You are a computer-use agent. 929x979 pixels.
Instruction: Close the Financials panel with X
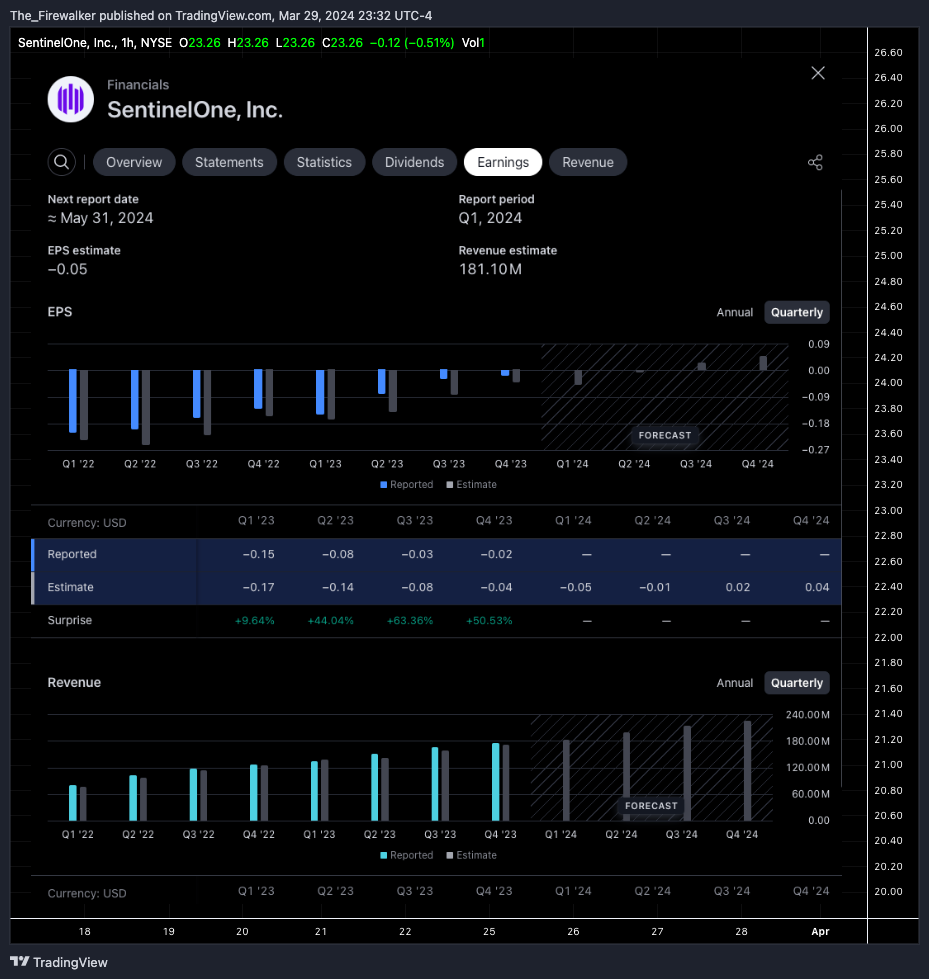pos(818,73)
